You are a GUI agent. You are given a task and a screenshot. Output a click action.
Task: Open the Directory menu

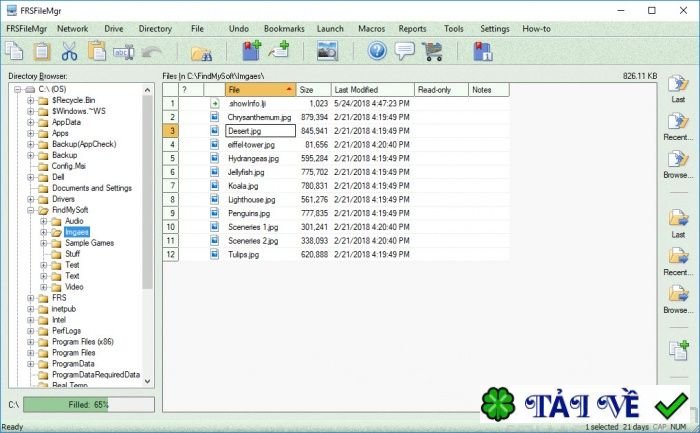pos(155,29)
